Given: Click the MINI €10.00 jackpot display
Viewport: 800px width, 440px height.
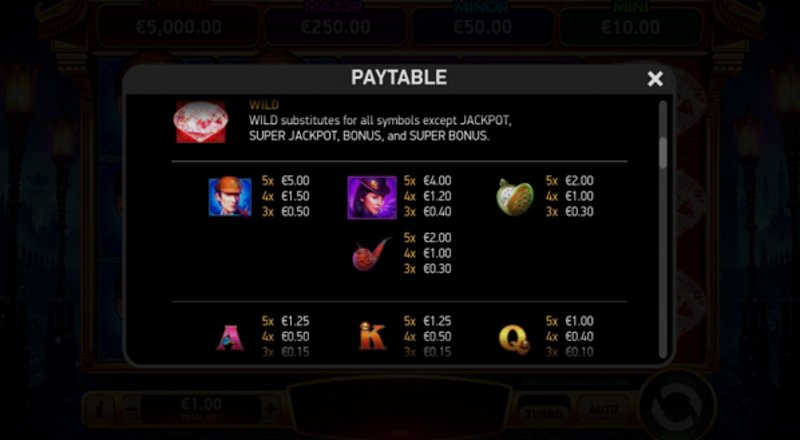Looking at the screenshot, I should 631,26.
